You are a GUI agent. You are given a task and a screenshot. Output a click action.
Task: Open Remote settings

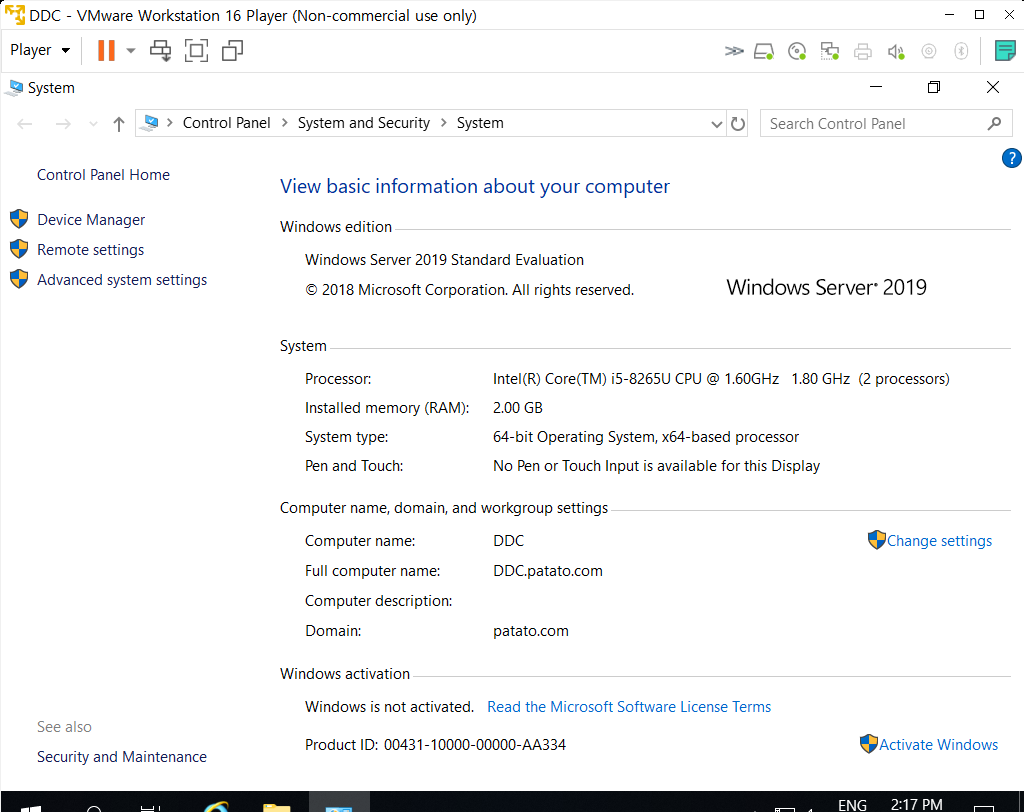coord(90,250)
